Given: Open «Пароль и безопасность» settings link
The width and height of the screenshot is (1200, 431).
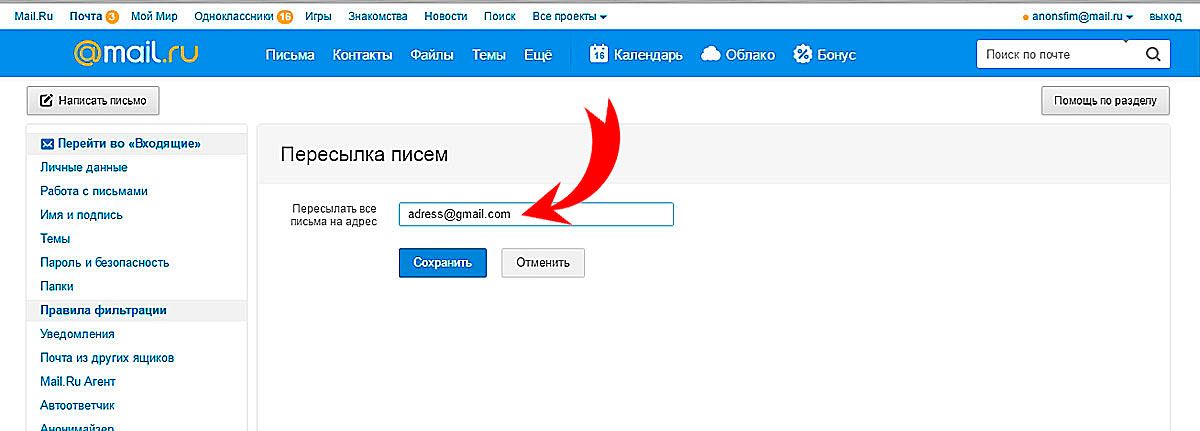Looking at the screenshot, I should click(x=105, y=263).
